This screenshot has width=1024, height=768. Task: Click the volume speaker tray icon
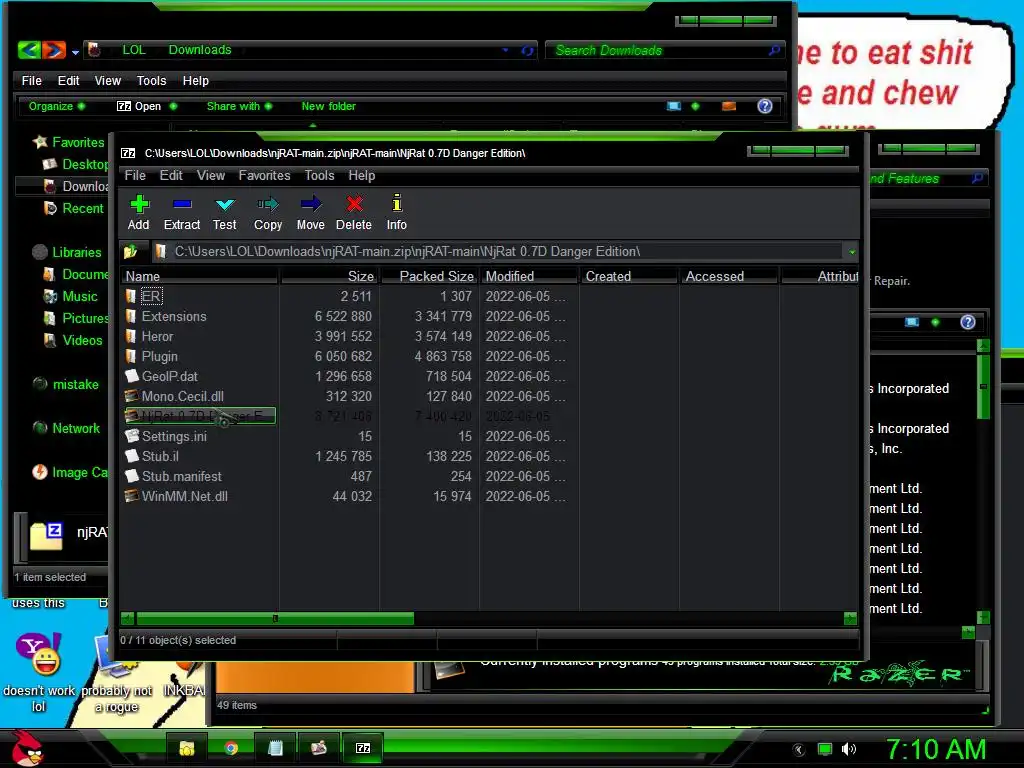point(848,749)
